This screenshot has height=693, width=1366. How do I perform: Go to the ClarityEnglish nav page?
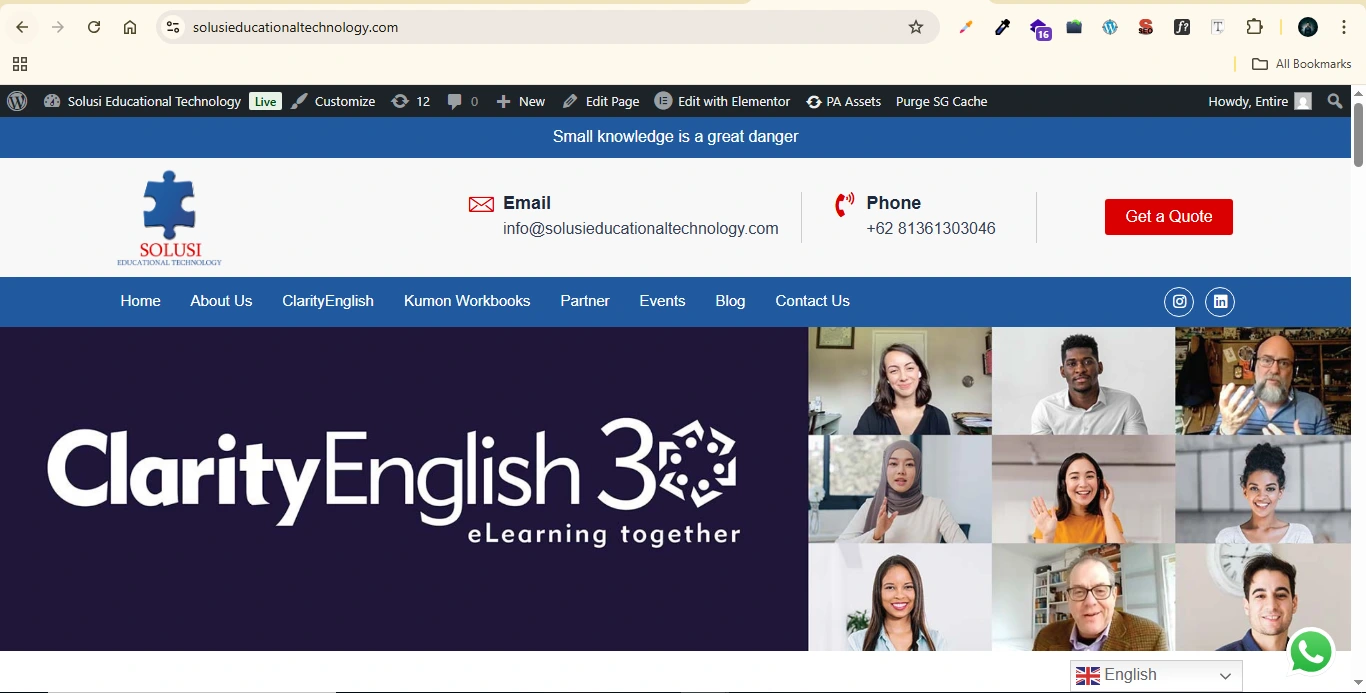328,301
